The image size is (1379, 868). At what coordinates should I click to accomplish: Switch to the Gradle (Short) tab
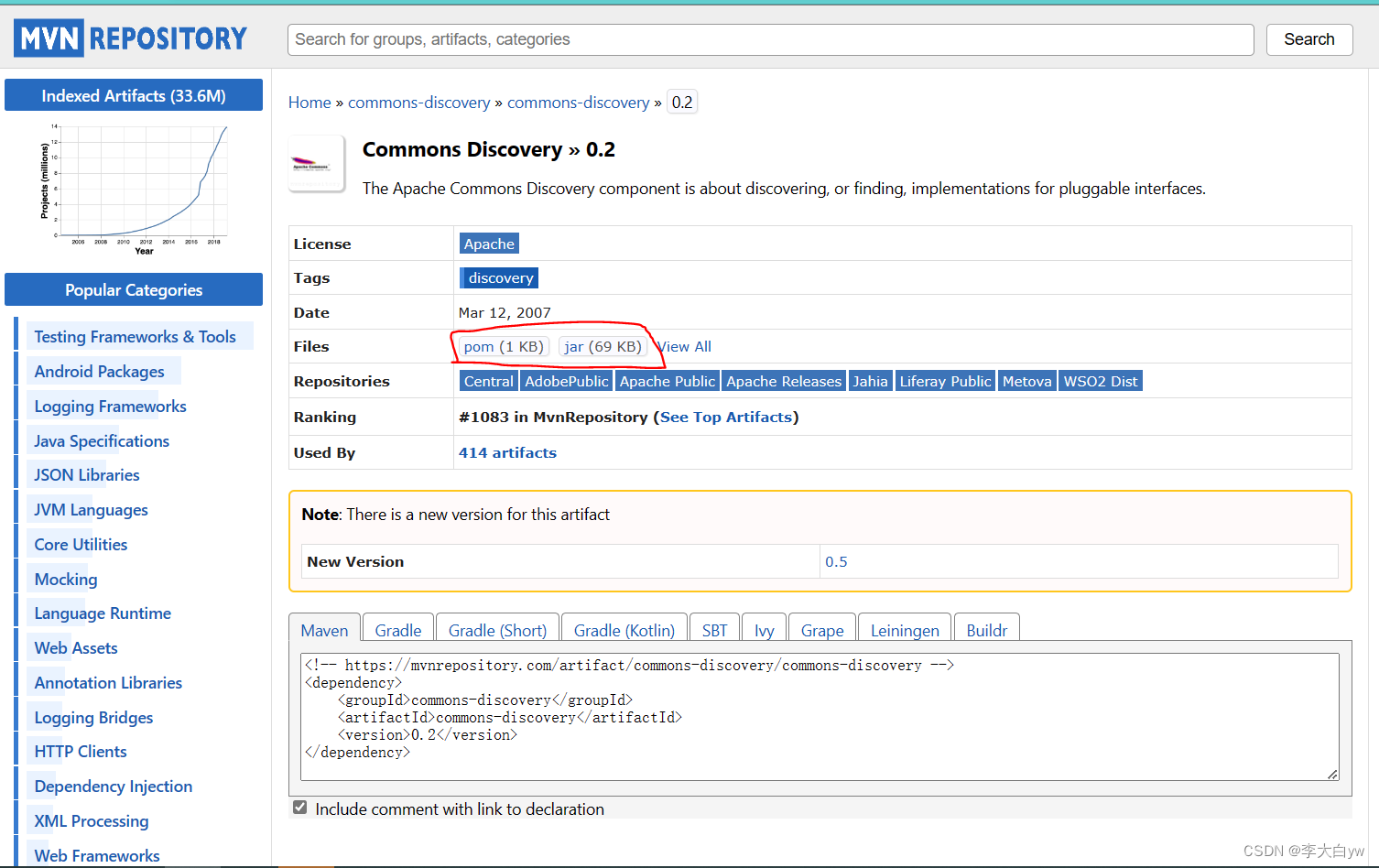(x=497, y=630)
